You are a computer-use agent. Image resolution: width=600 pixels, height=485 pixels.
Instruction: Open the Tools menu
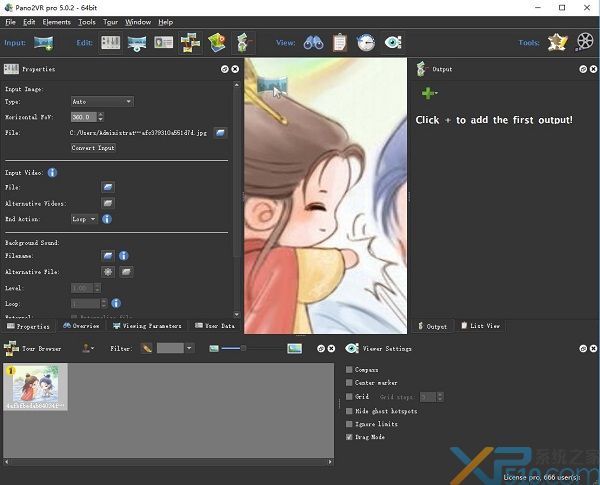(x=87, y=22)
